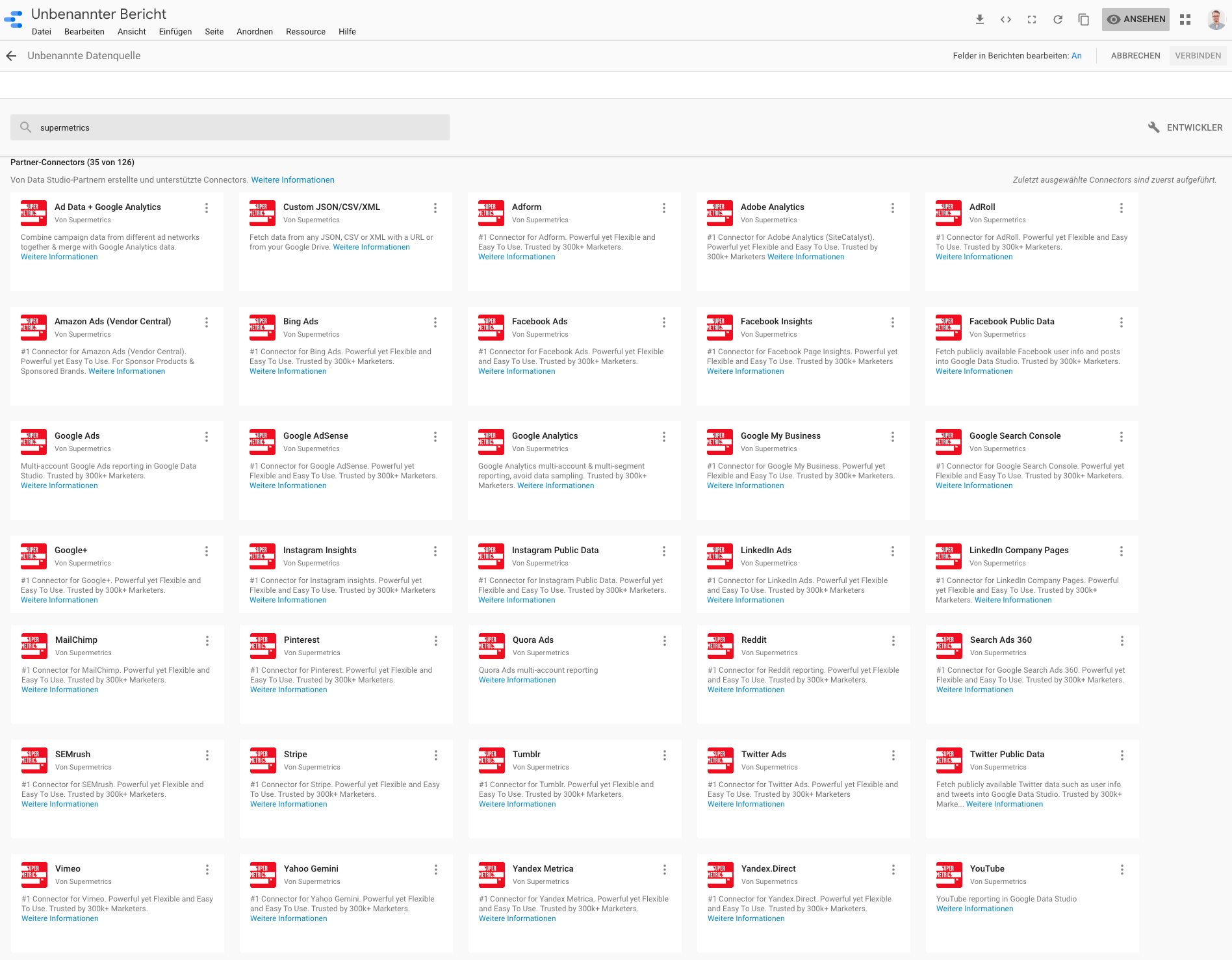The image size is (1232, 960).
Task: Edit the Unbenannte Datenquelle name
Action: point(84,56)
